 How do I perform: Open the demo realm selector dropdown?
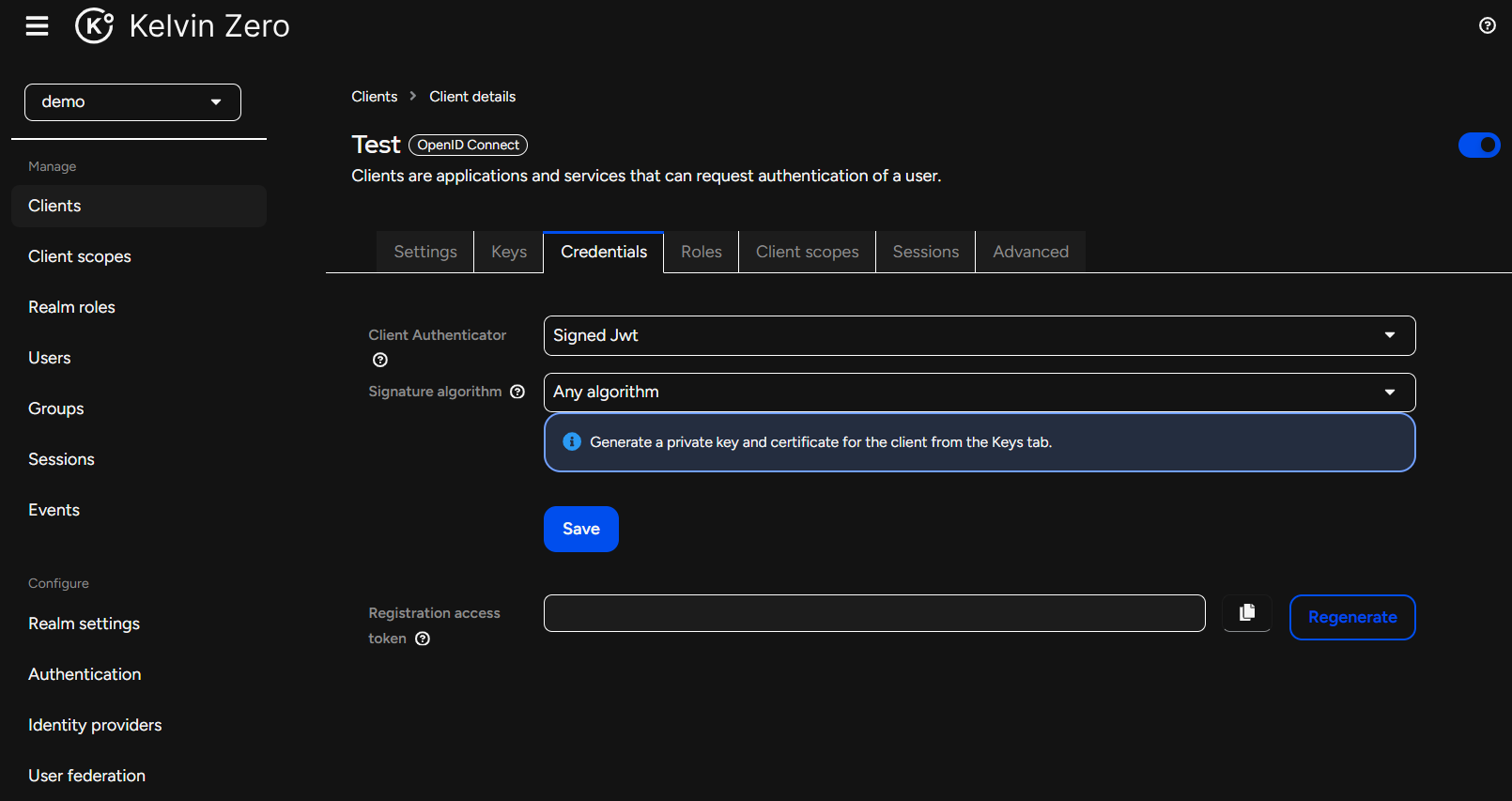pos(132,102)
